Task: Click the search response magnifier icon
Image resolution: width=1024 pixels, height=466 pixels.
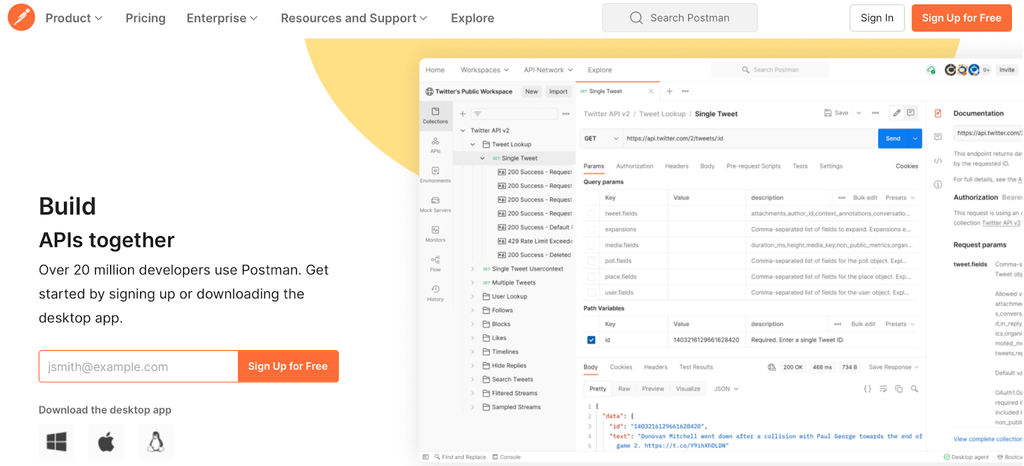Action: point(914,388)
